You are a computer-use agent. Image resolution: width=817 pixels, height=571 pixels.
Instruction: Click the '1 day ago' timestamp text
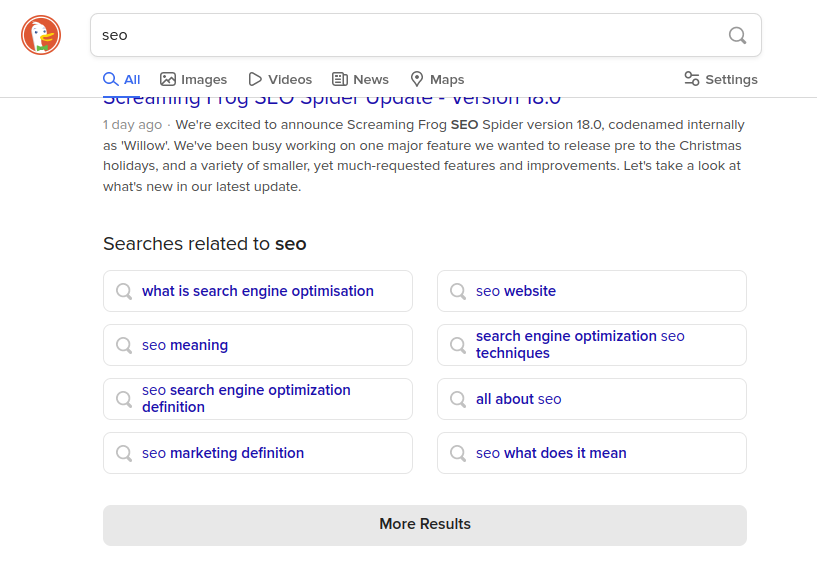pos(132,125)
